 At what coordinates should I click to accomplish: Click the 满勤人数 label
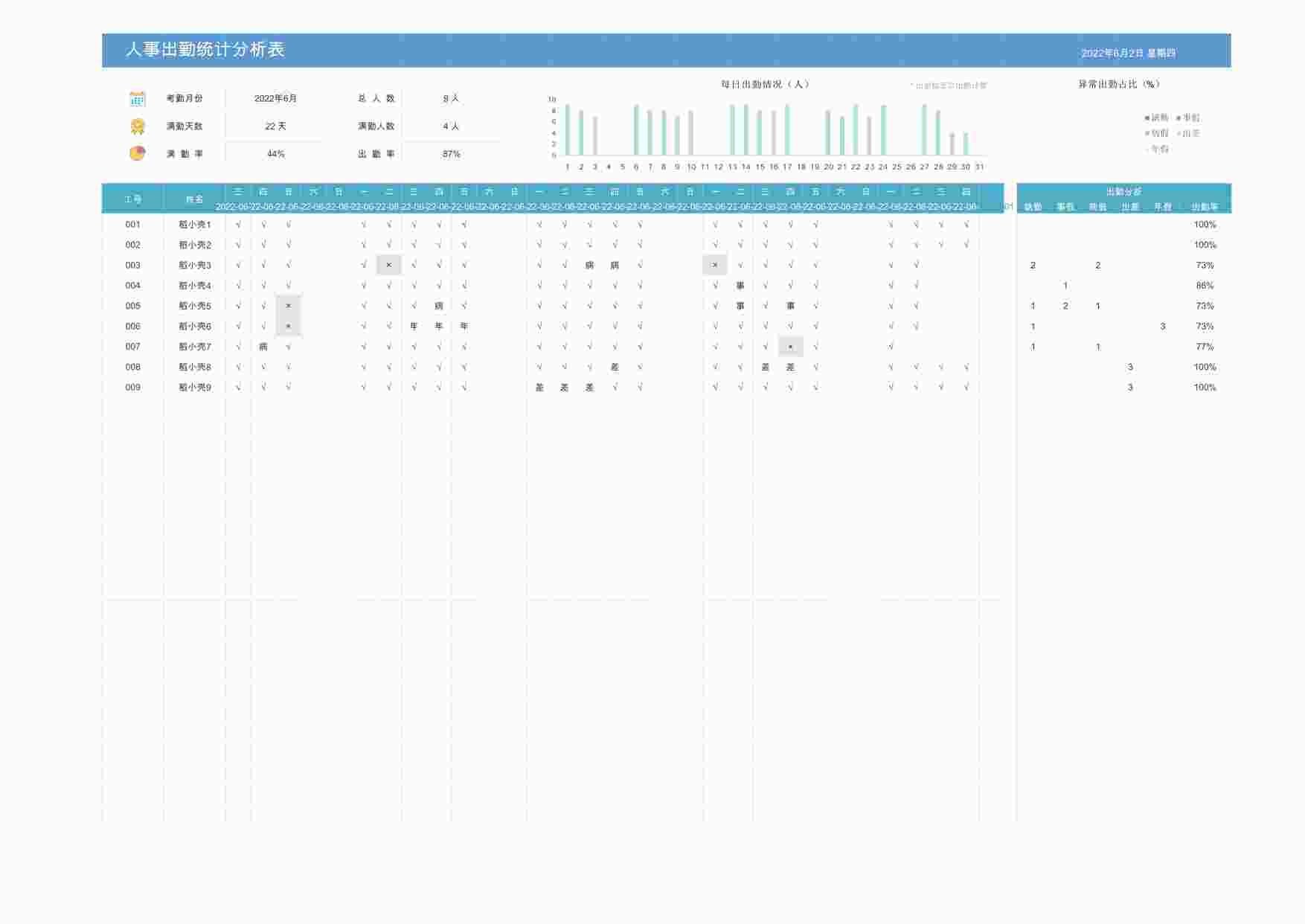376,126
